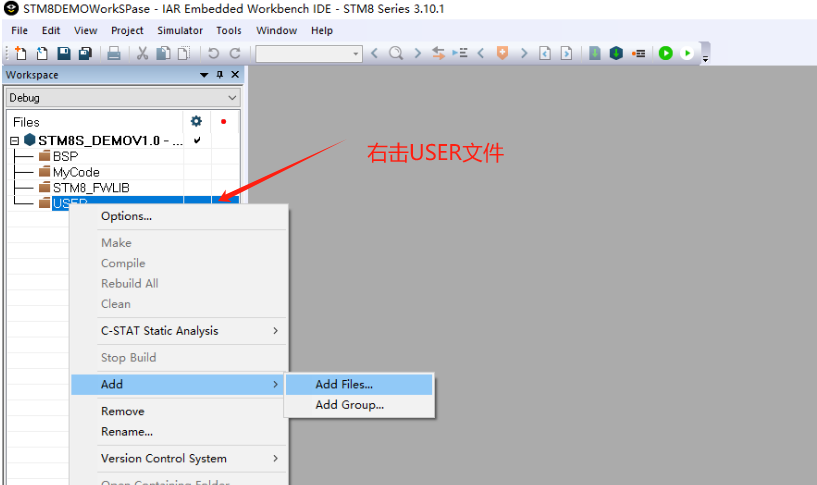Viewport: 817px width, 485px height.
Task: Open the File menu
Action: pyautogui.click(x=19, y=31)
